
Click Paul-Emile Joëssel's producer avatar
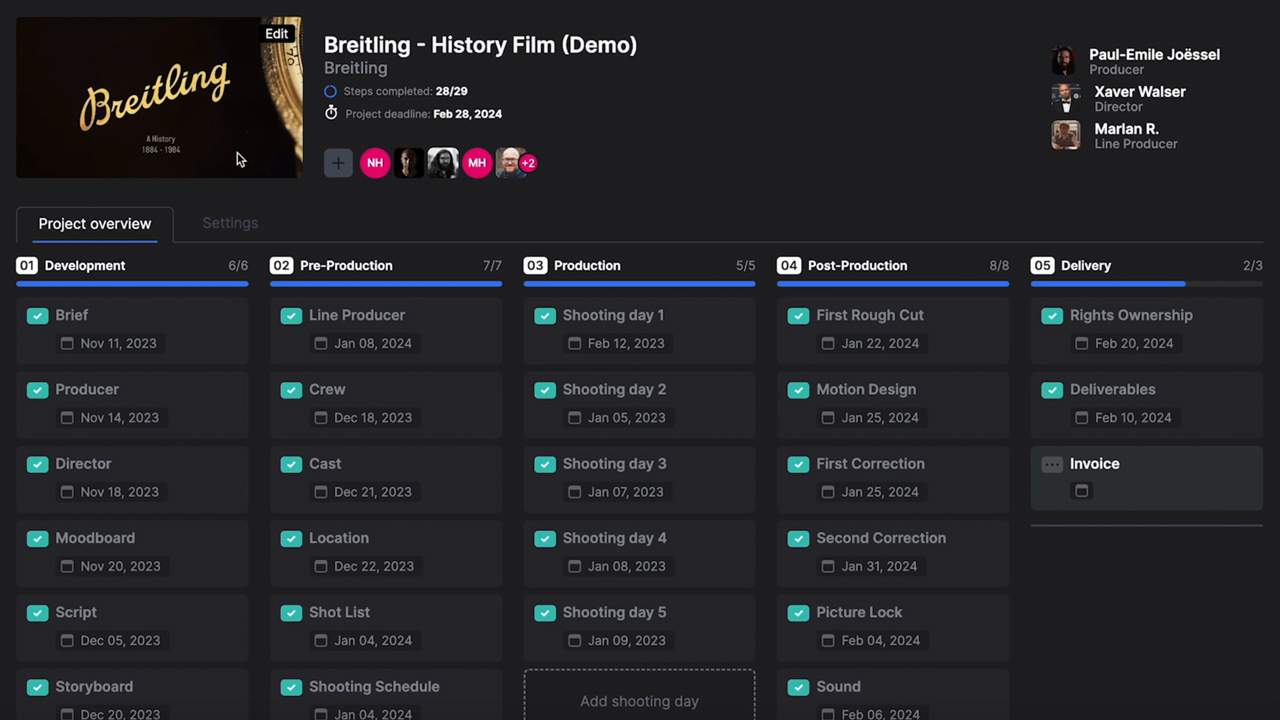pyautogui.click(x=1065, y=61)
